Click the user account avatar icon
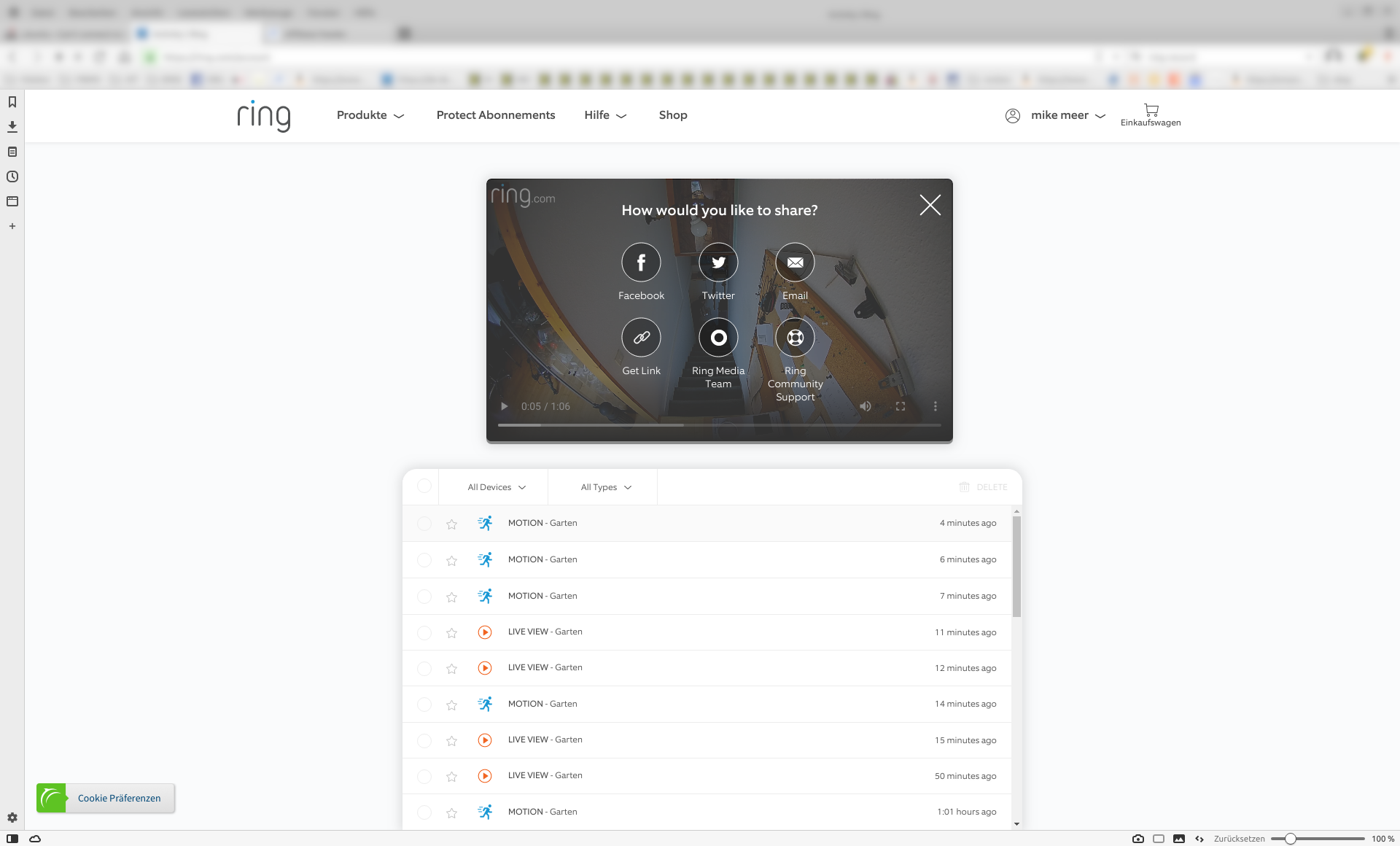Image resolution: width=1400 pixels, height=846 pixels. click(x=1013, y=115)
